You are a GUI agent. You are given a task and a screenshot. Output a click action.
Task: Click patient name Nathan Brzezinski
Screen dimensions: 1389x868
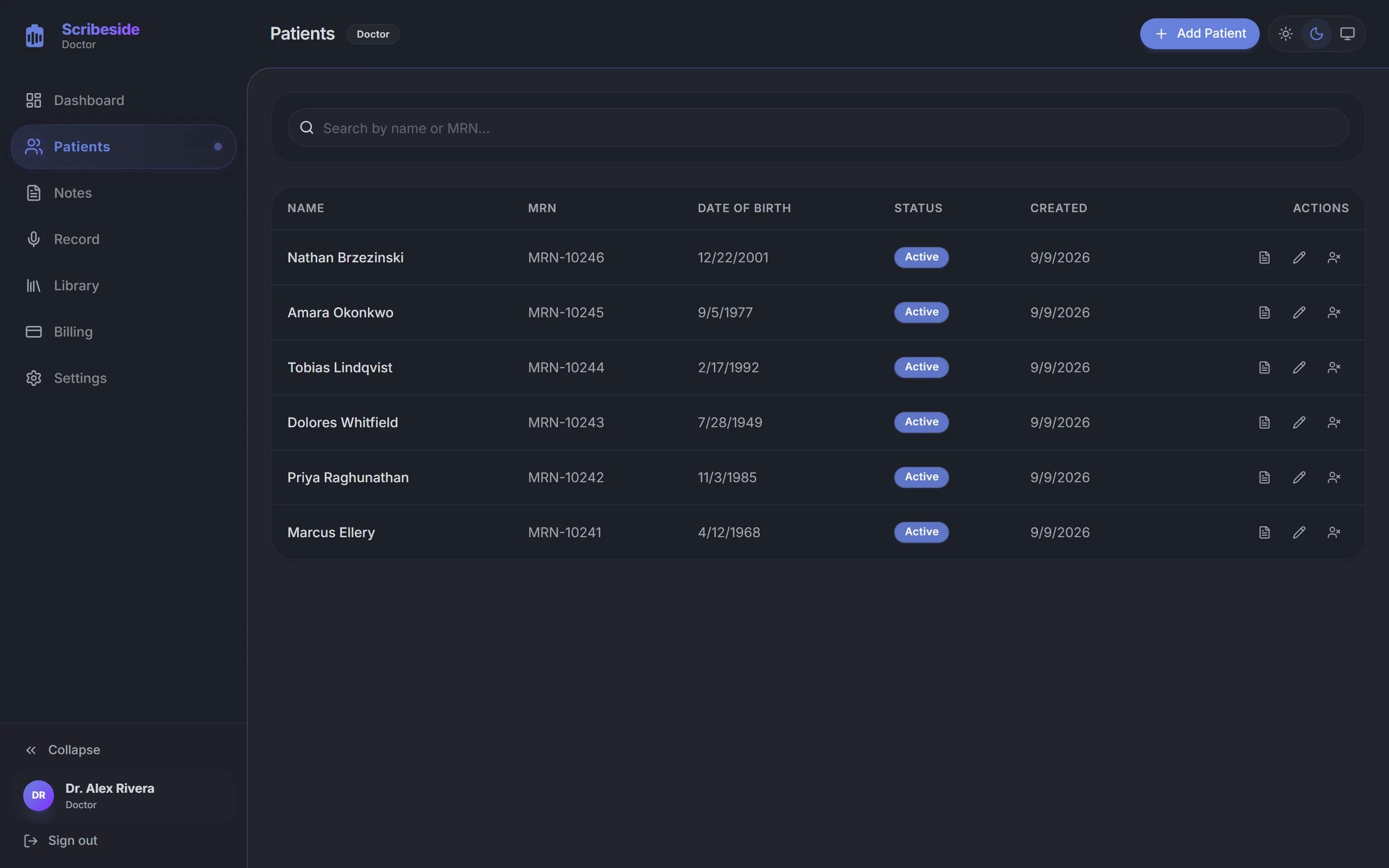tap(345, 257)
